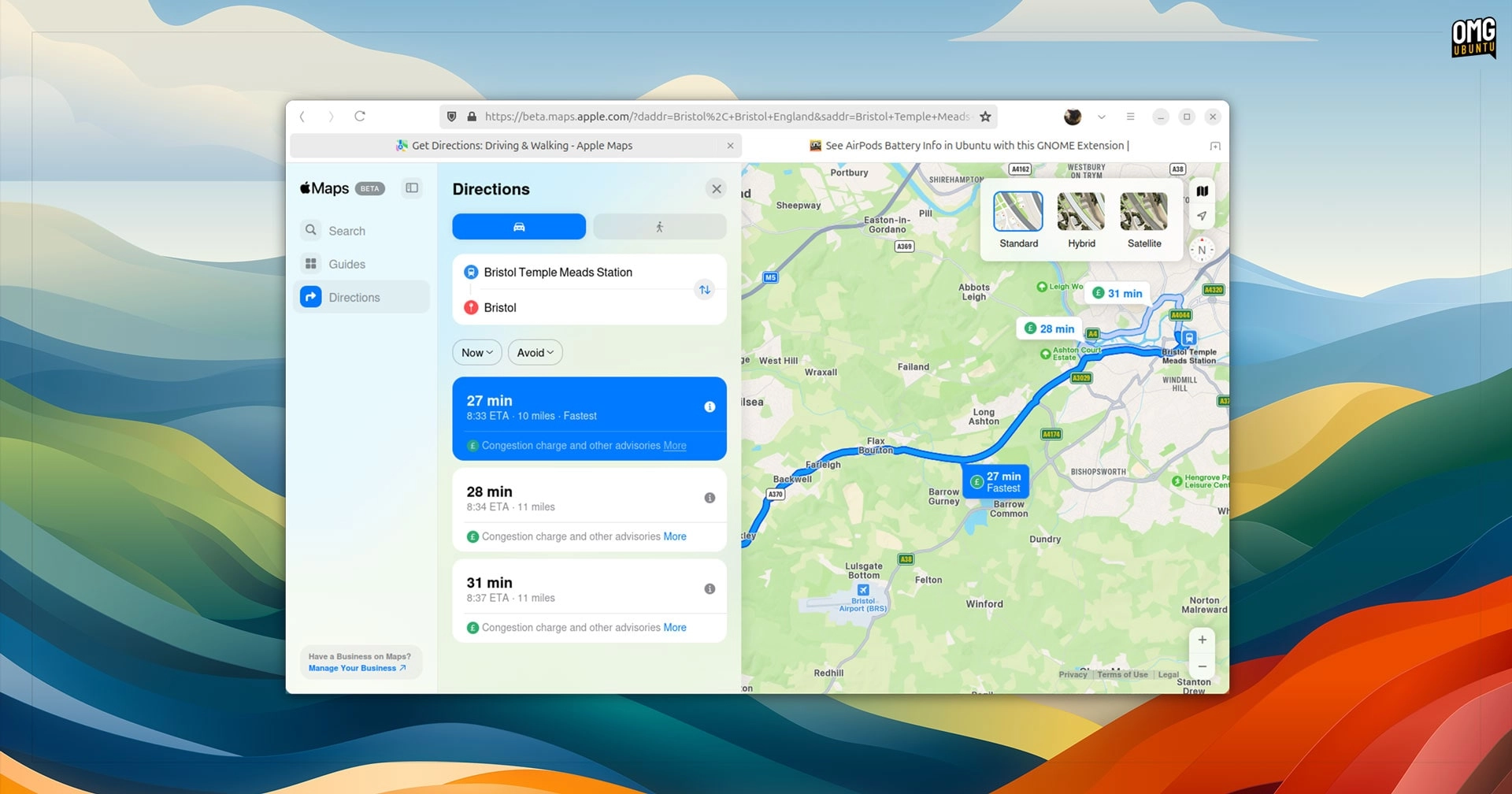
Task: Close the Directions panel
Action: (716, 189)
